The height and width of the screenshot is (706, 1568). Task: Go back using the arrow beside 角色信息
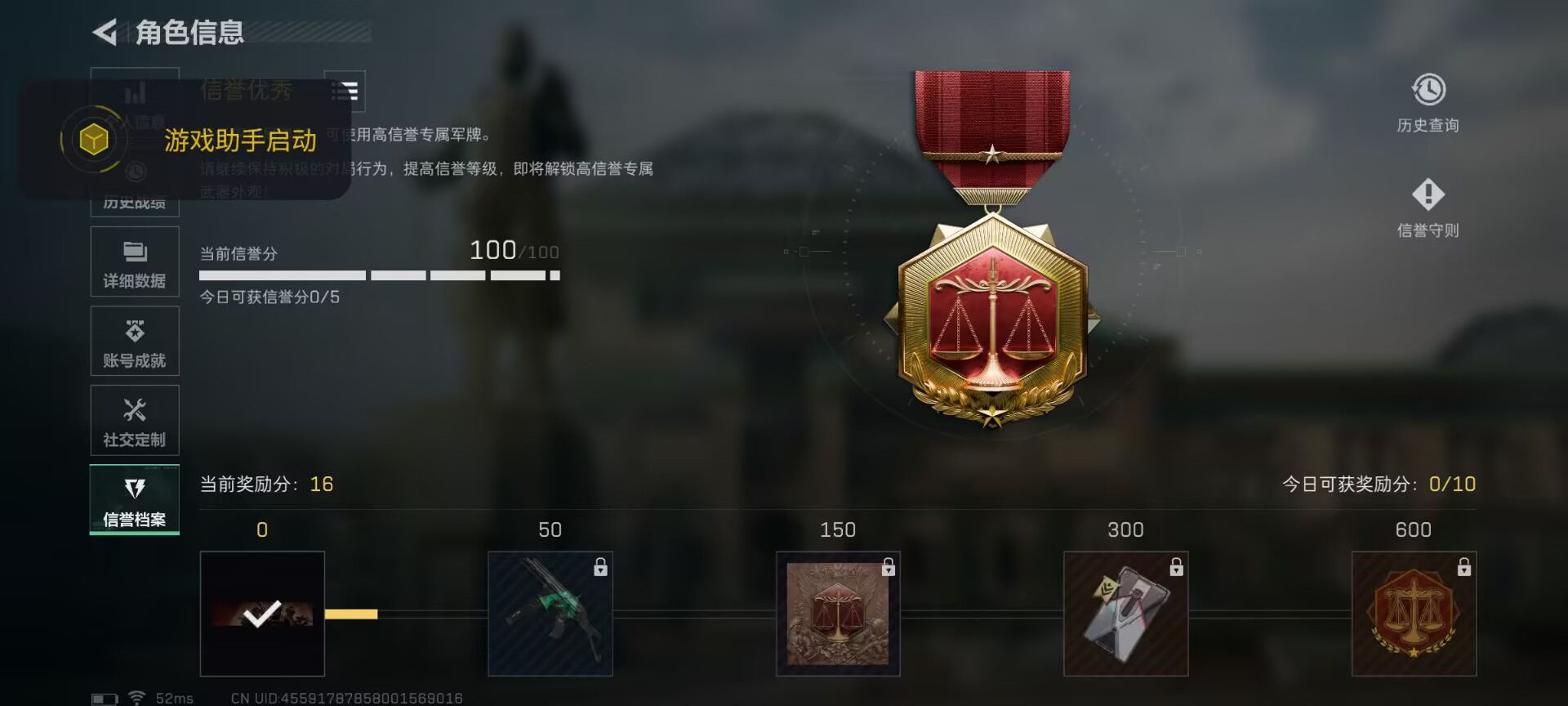pos(105,33)
